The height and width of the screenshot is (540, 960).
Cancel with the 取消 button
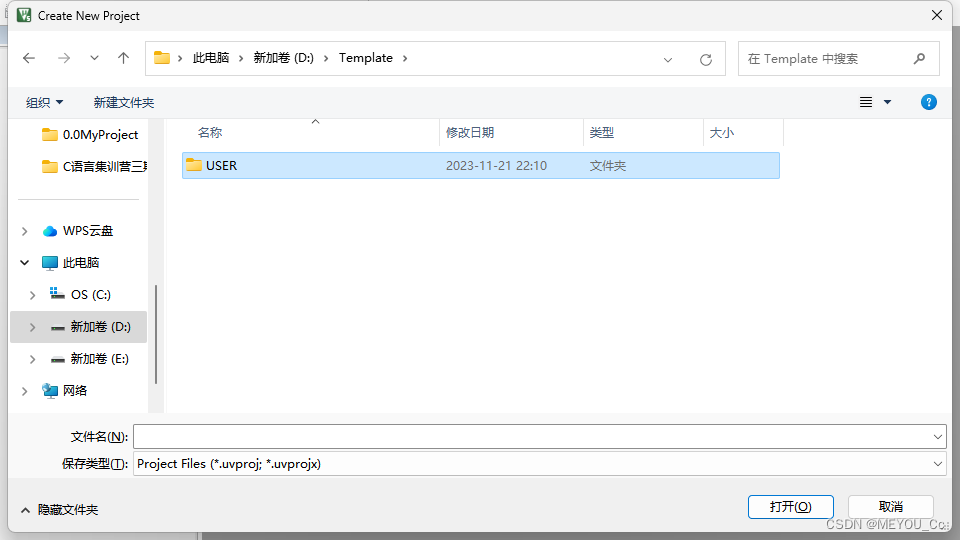tap(890, 507)
